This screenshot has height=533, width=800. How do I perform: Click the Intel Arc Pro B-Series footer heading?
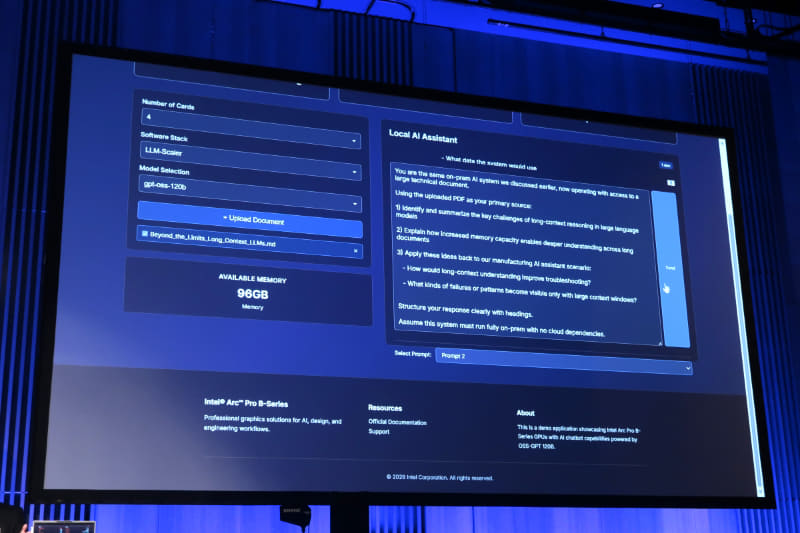click(246, 403)
